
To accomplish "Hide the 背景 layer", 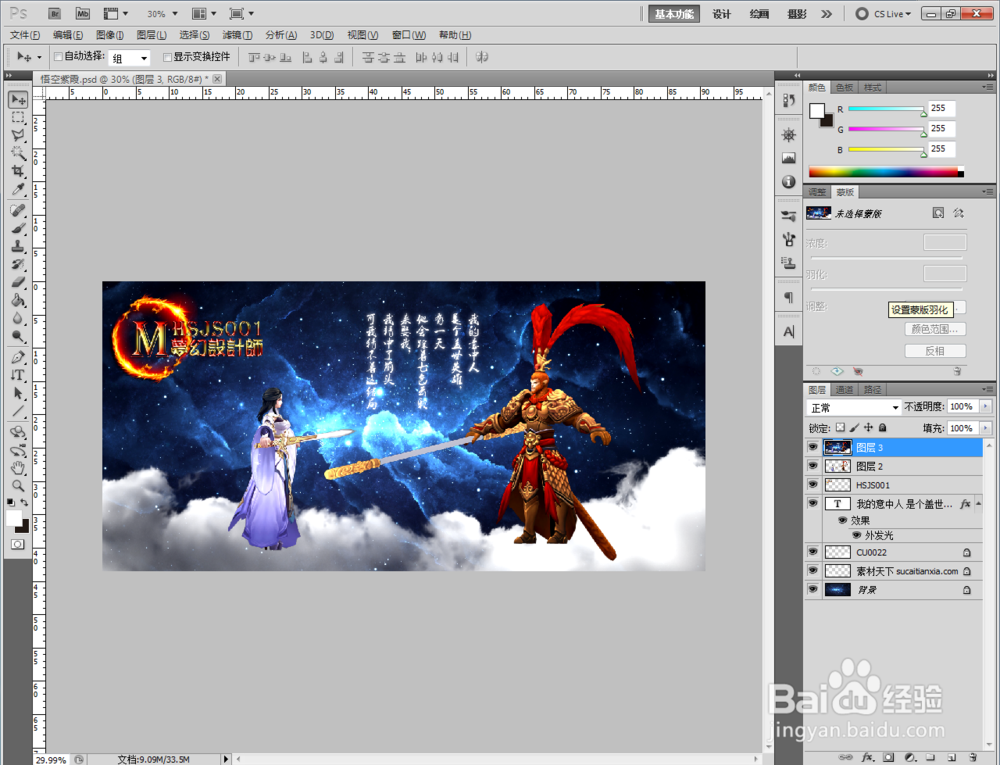I will tap(812, 590).
